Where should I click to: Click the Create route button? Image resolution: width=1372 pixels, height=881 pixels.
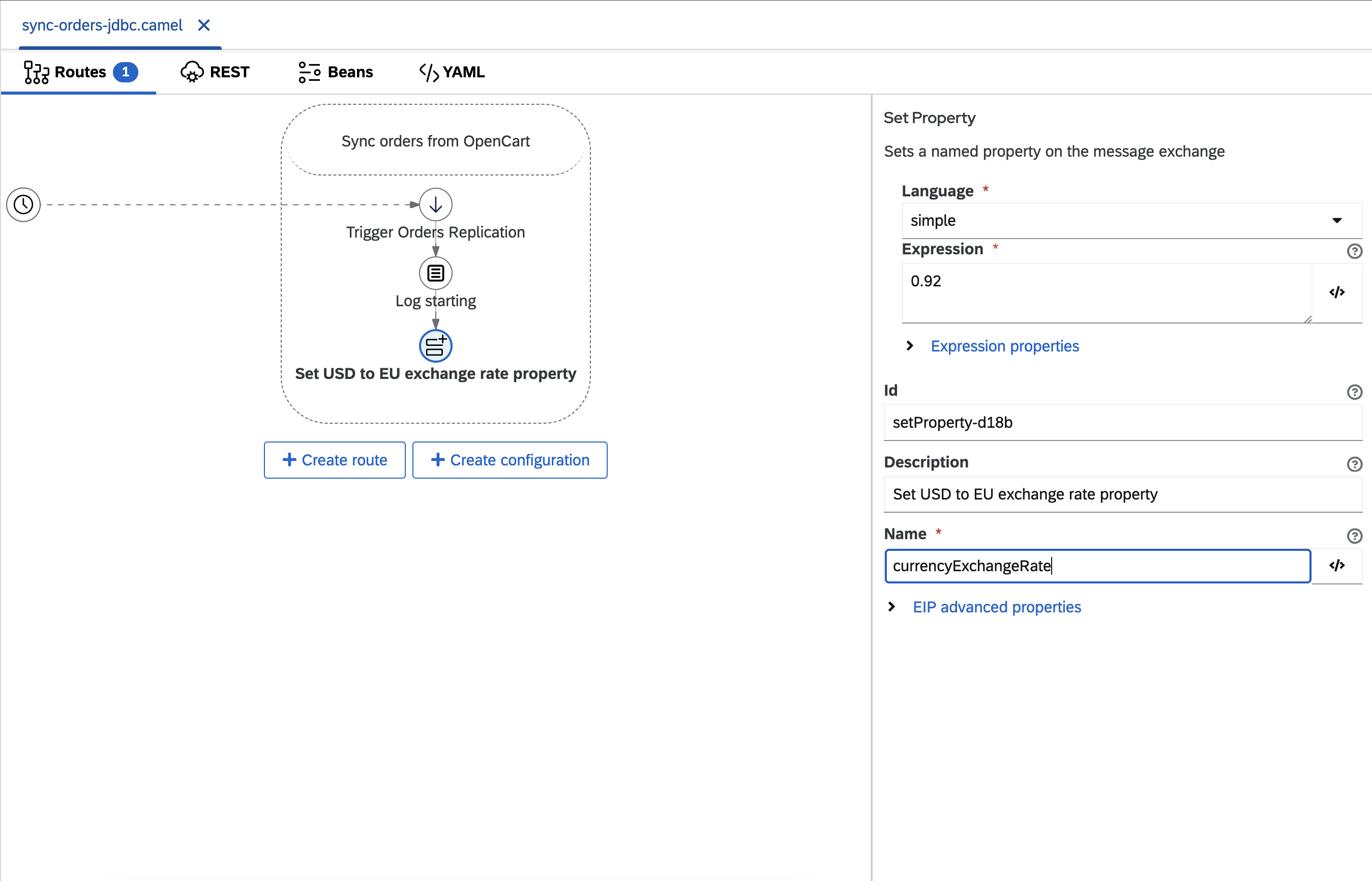pos(335,460)
